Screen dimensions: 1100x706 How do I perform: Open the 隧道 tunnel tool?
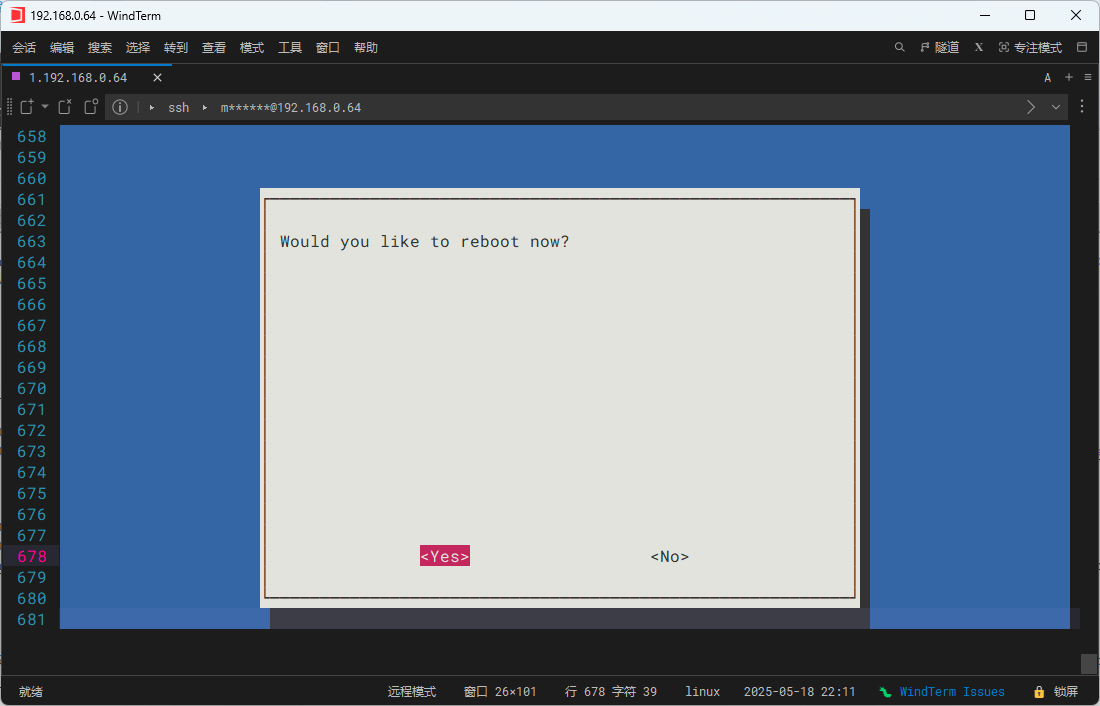click(x=940, y=47)
